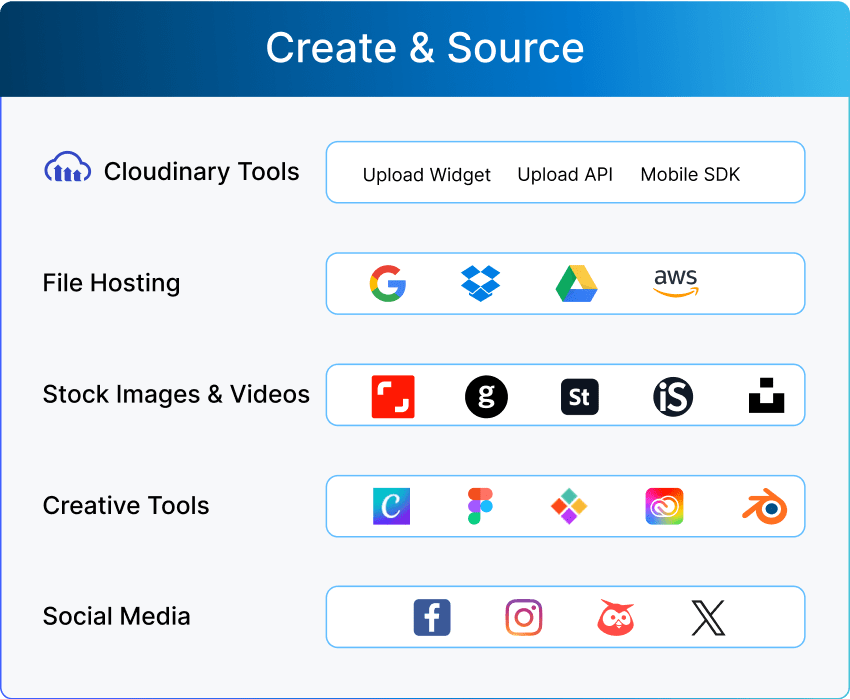This screenshot has width=850, height=699.
Task: Select the Figma icon
Action: (480, 506)
